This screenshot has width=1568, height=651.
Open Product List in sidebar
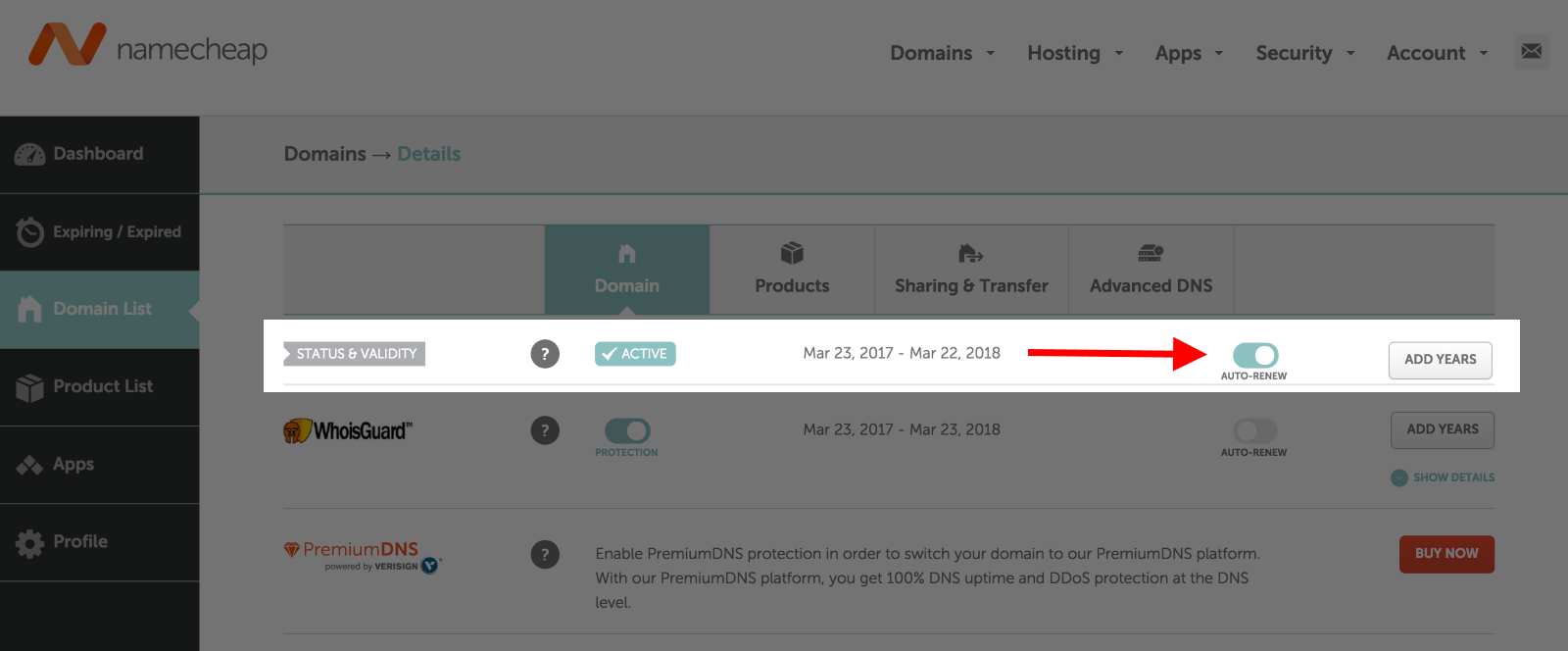click(x=99, y=386)
